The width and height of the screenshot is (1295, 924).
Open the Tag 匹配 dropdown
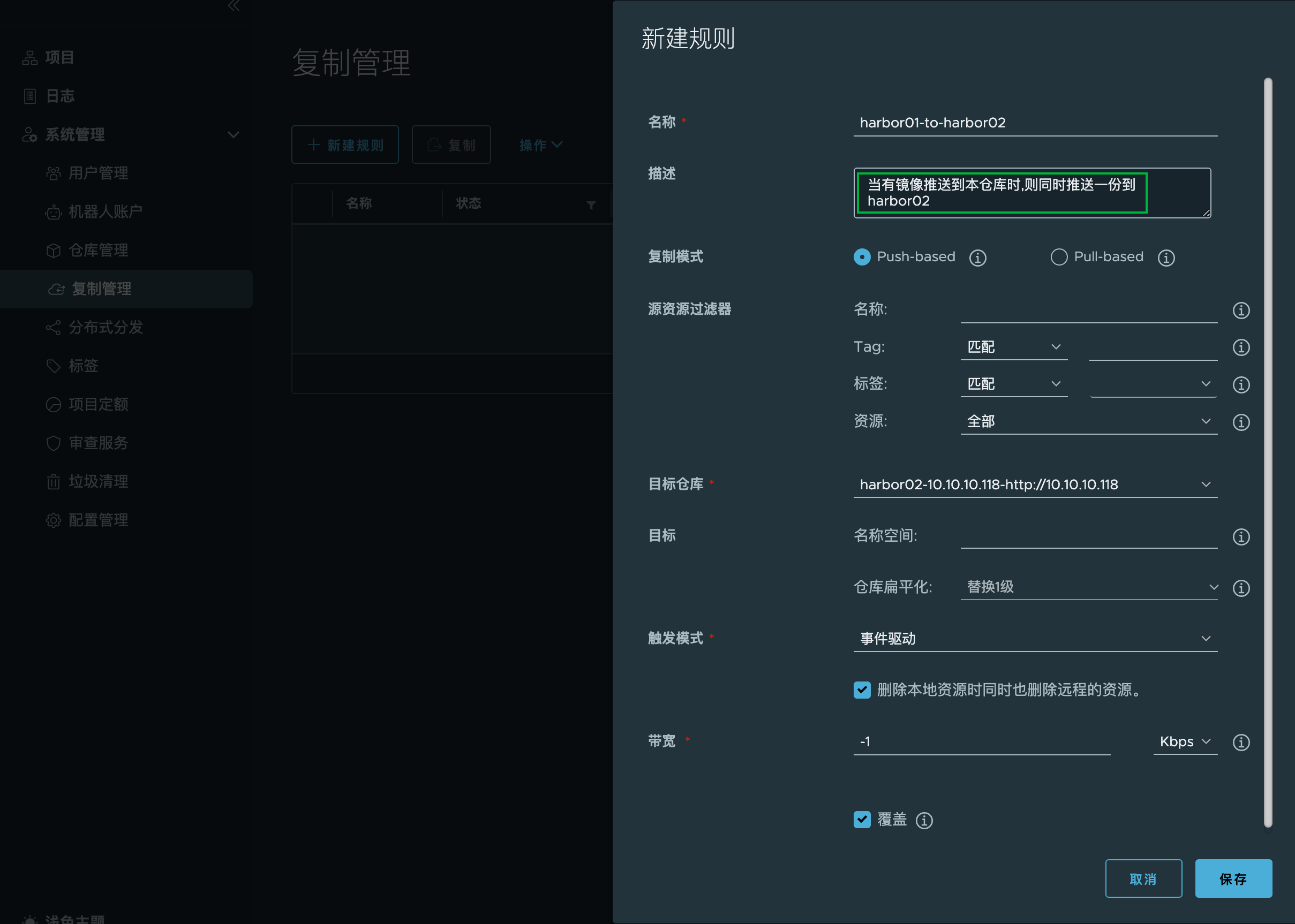pyautogui.click(x=1014, y=347)
